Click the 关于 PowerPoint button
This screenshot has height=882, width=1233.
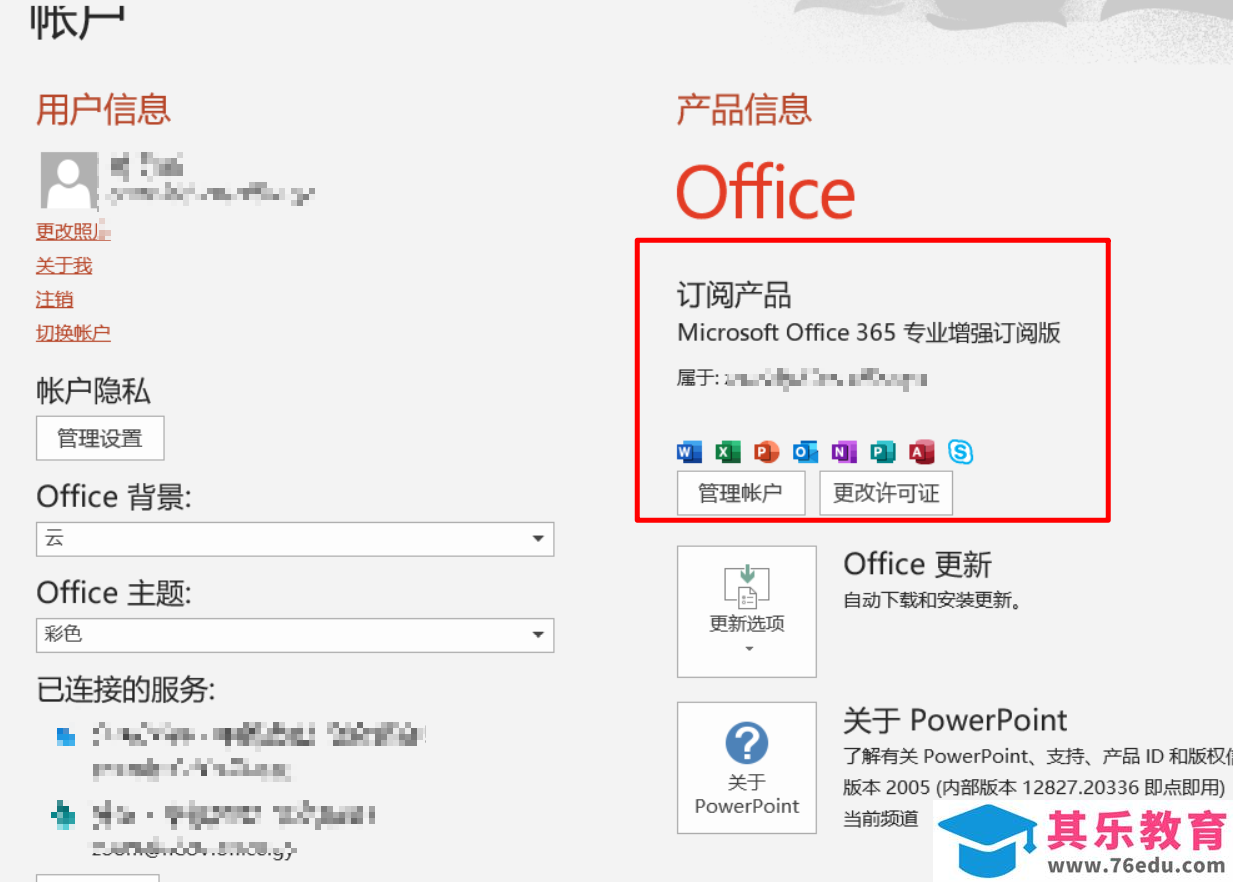coord(747,768)
